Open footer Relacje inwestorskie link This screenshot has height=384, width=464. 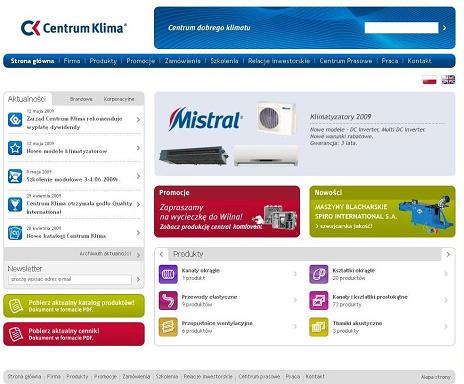[208, 377]
